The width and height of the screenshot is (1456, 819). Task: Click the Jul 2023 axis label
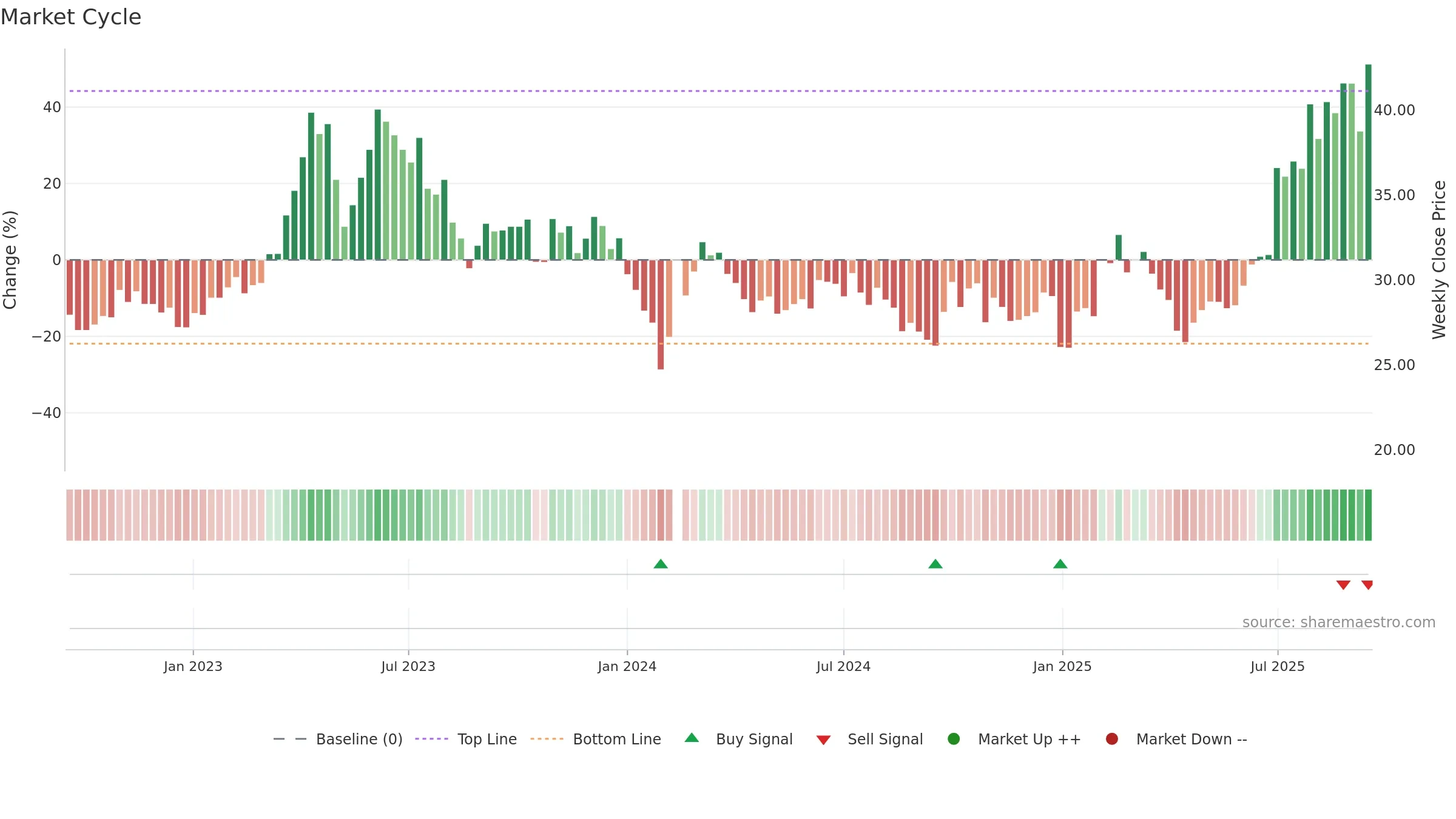pyautogui.click(x=408, y=666)
